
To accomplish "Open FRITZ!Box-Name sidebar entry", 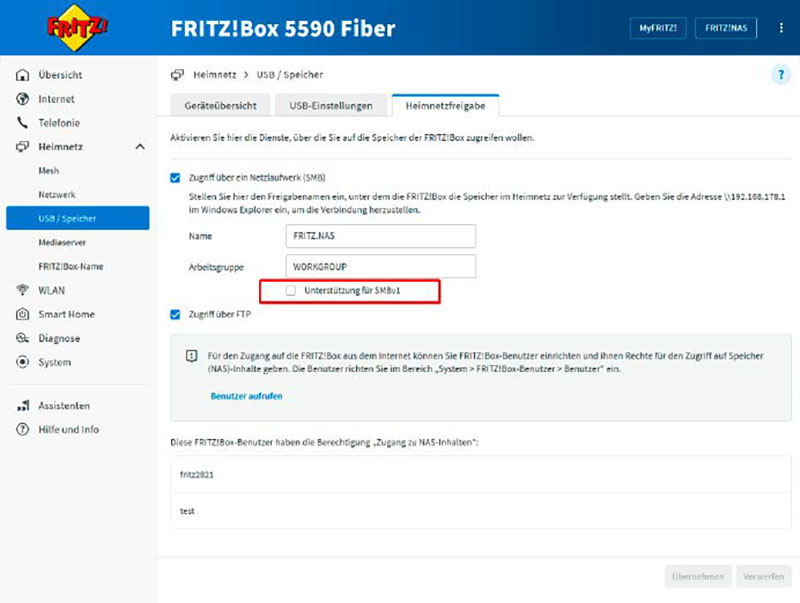I will (71, 266).
